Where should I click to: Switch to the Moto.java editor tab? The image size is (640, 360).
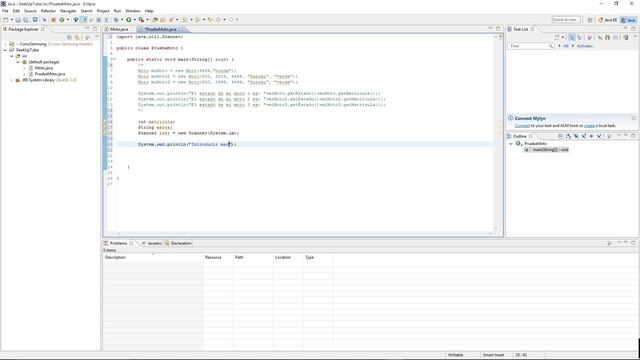click(119, 29)
